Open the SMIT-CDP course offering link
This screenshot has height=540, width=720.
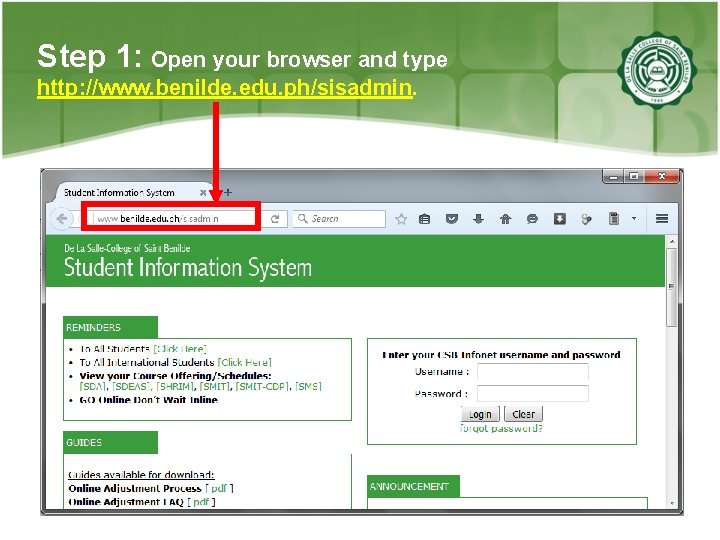262,387
